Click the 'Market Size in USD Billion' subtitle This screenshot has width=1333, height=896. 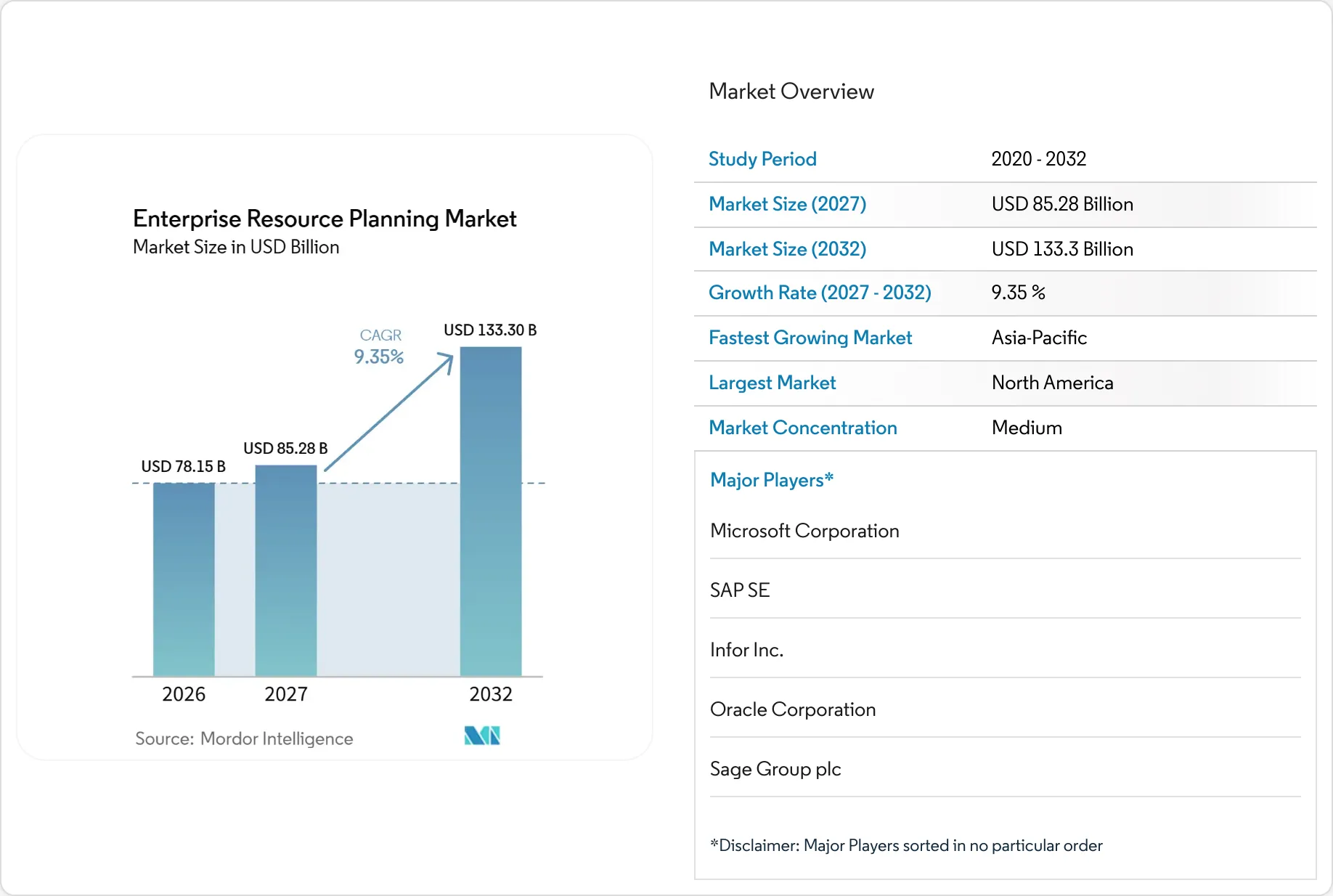(236, 247)
